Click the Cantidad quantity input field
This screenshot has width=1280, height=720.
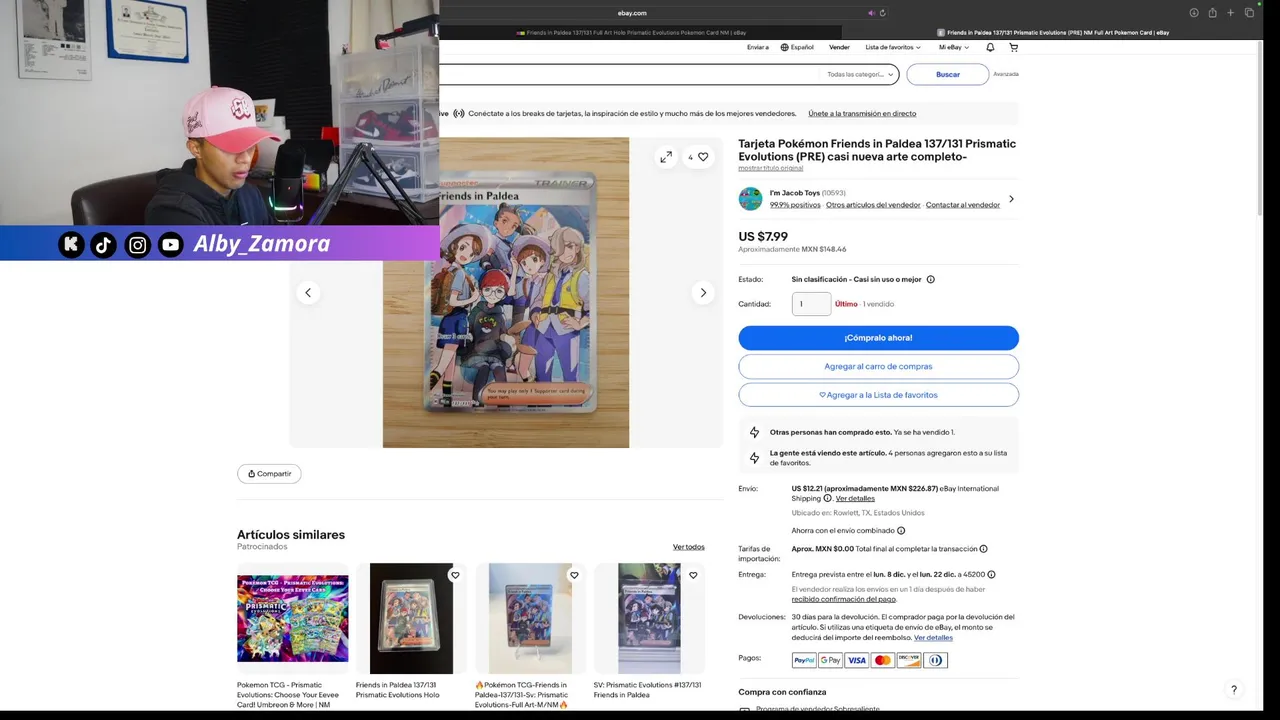pos(811,304)
